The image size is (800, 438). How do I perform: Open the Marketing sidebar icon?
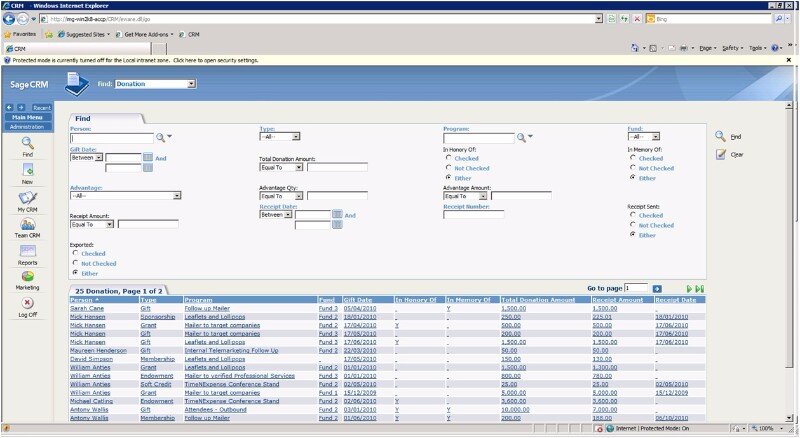(27, 277)
